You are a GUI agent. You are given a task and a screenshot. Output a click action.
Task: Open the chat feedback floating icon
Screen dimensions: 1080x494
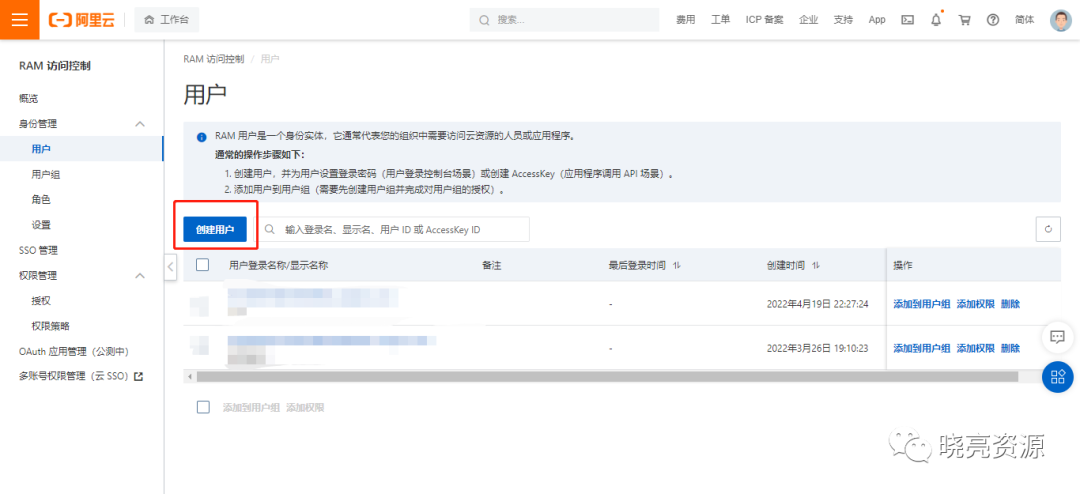coord(1057,336)
